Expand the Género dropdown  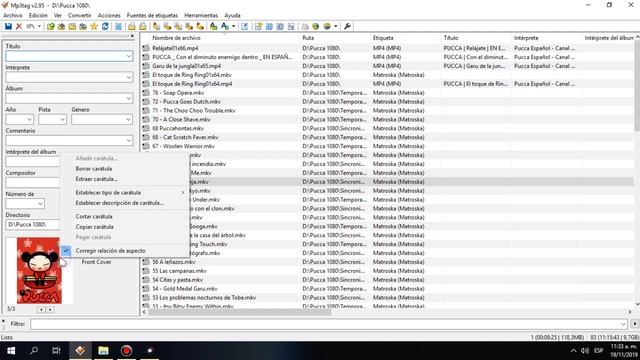tap(129, 120)
